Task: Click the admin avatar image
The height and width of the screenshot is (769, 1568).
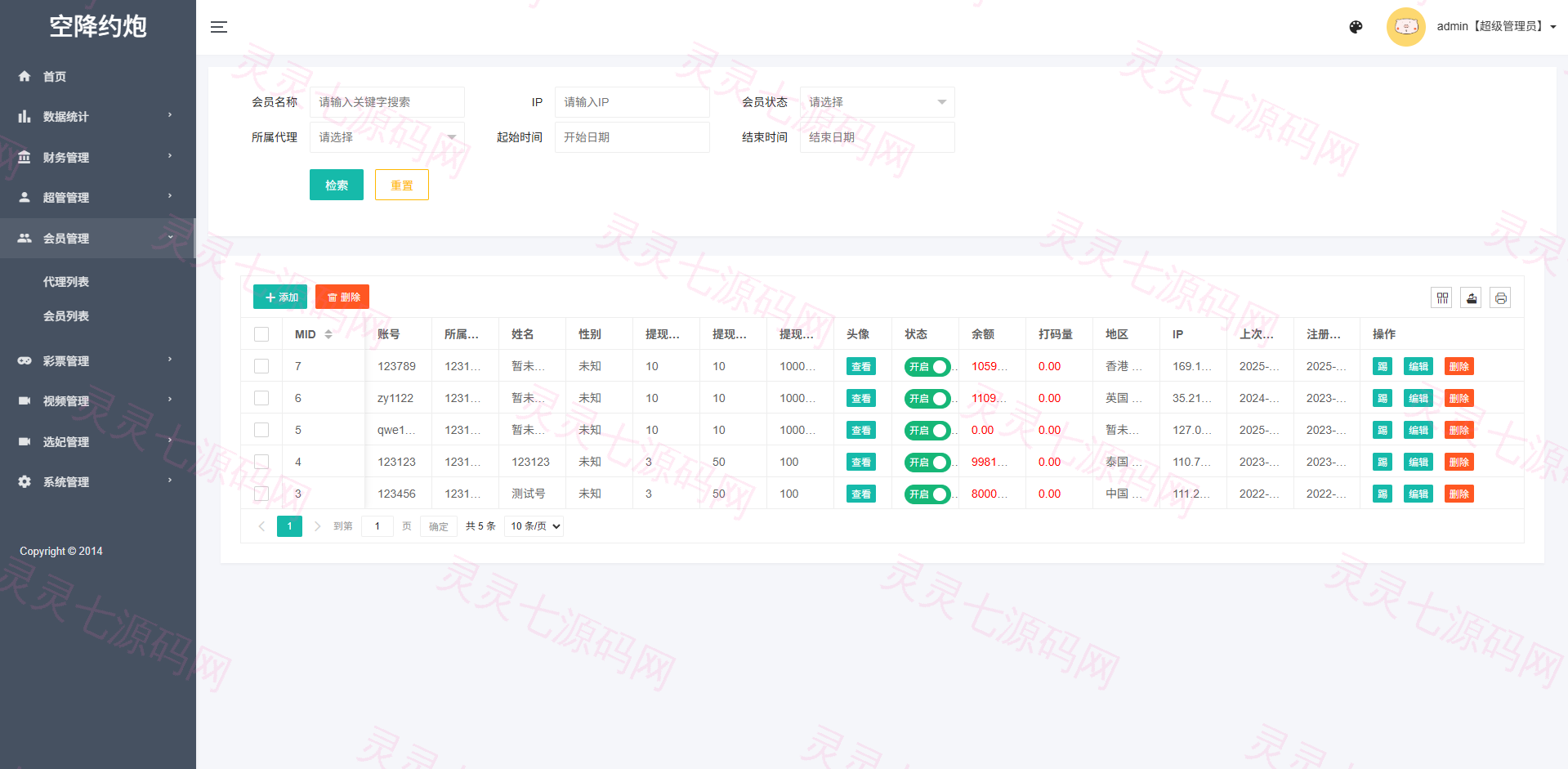Action: pos(1405,27)
